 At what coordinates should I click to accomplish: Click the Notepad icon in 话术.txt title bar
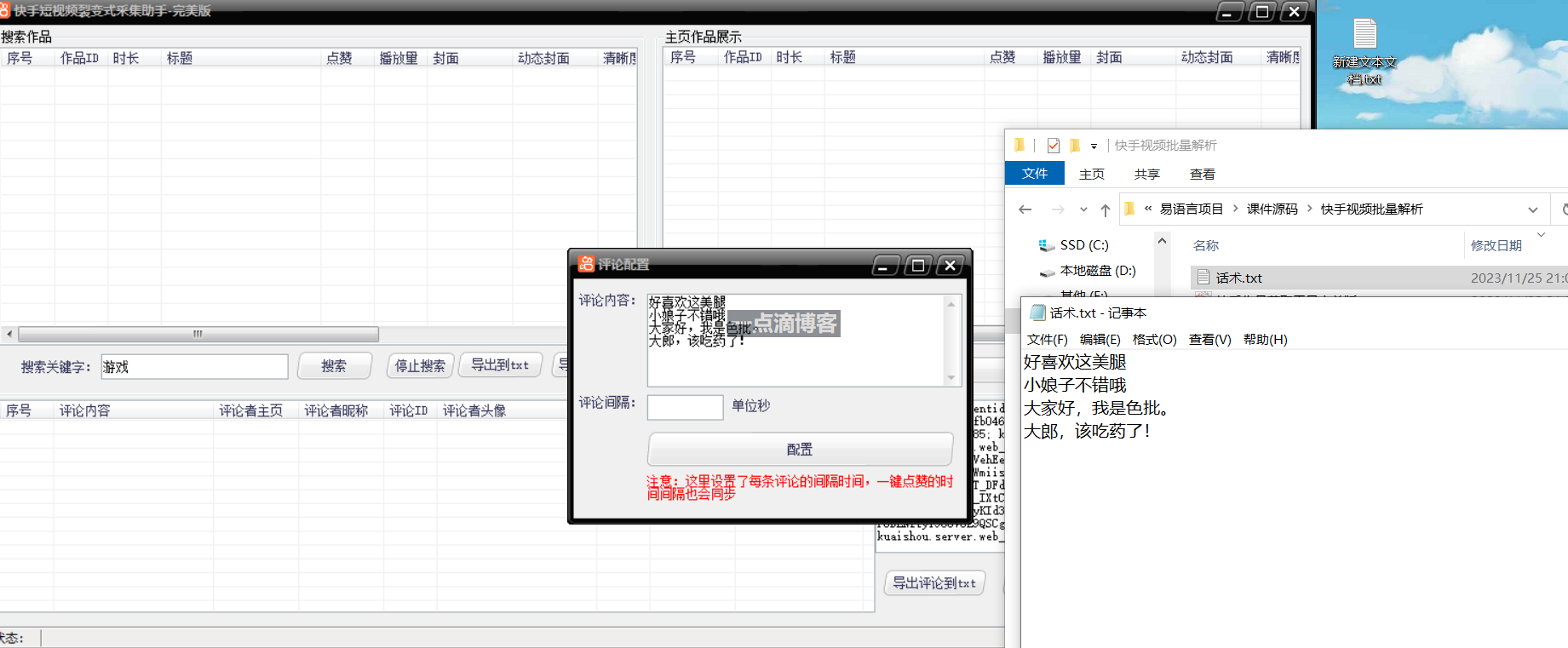click(1037, 313)
